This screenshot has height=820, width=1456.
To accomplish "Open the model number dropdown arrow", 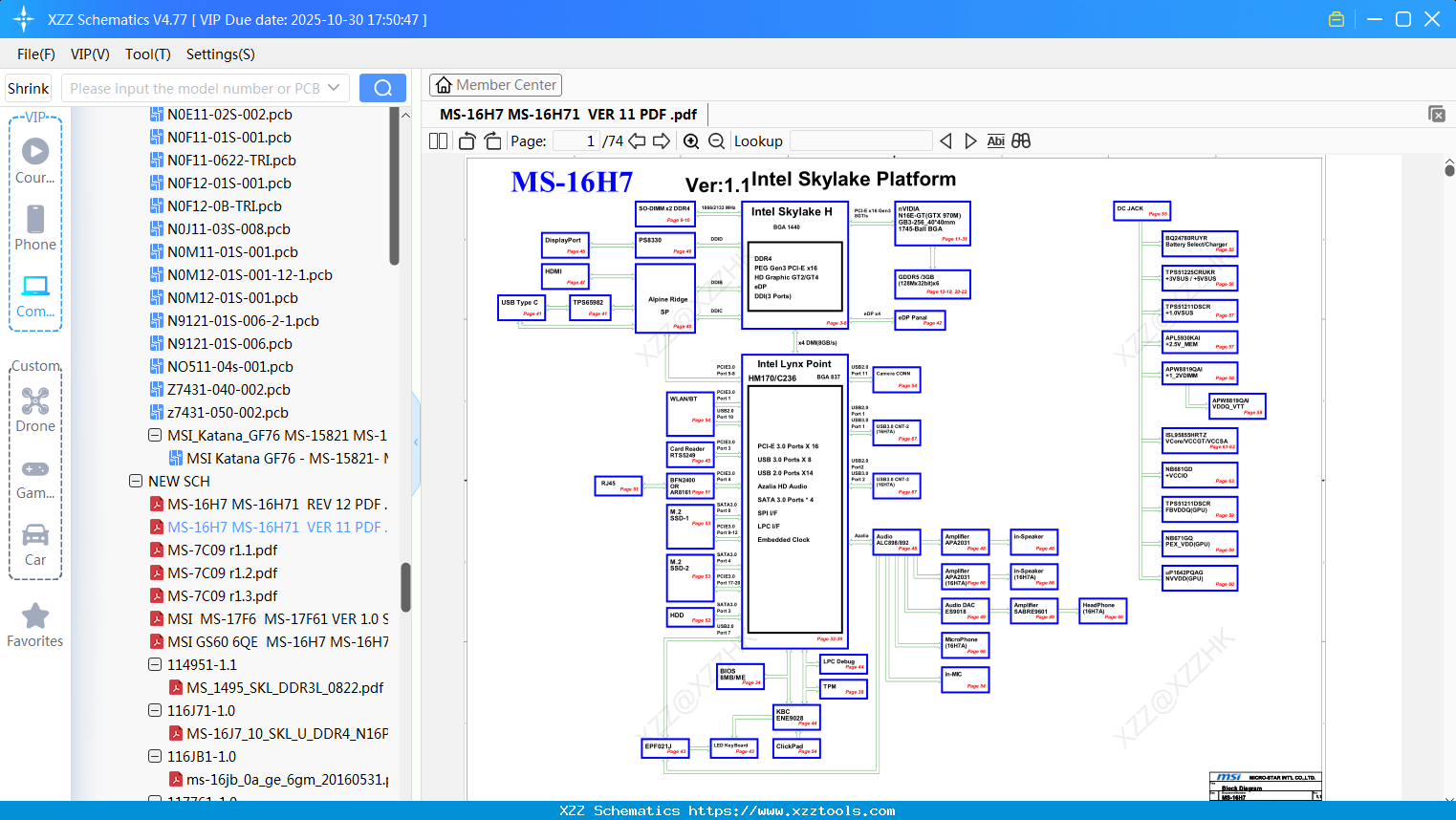I will (334, 88).
